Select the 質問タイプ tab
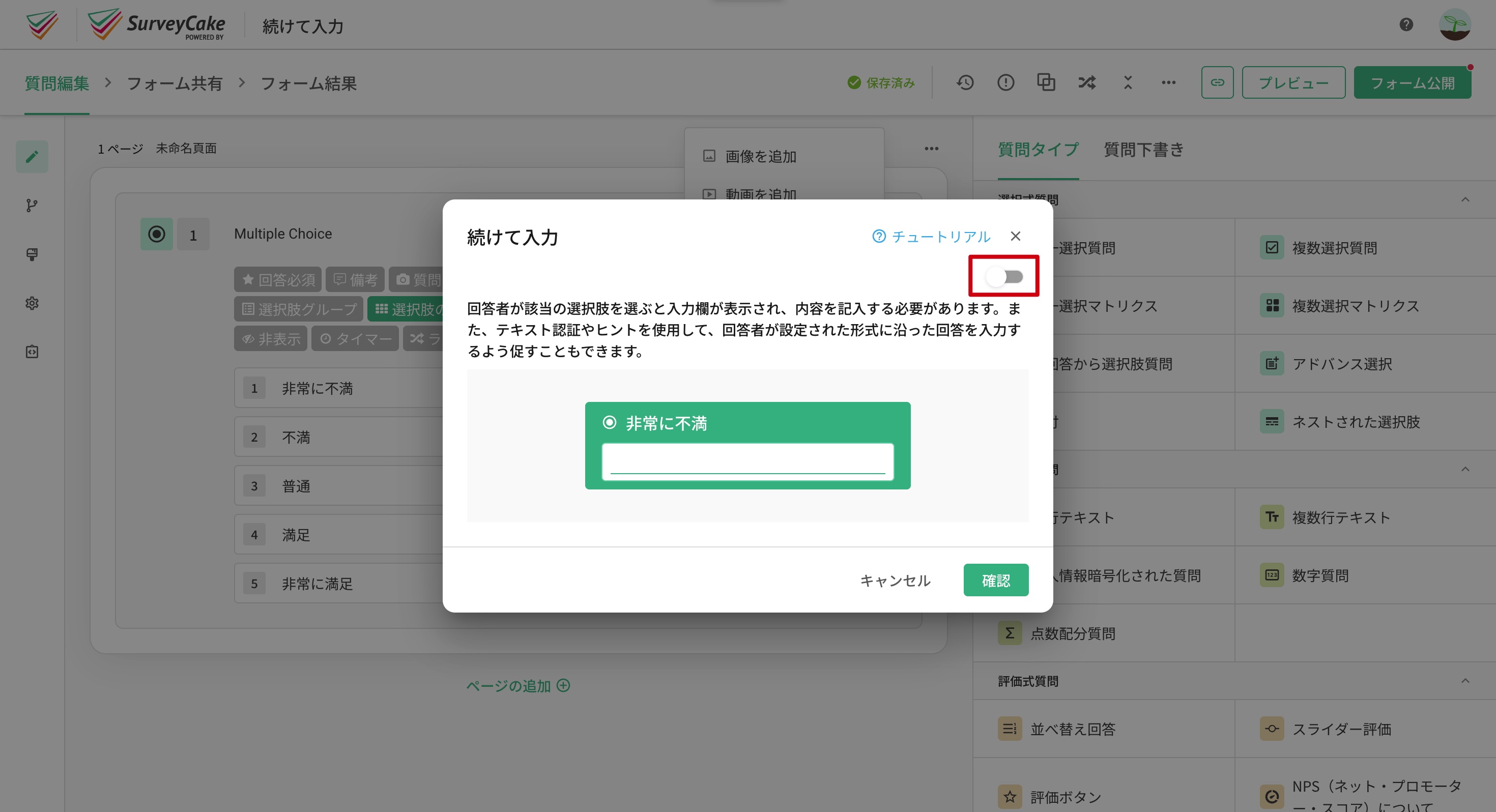The image size is (1496, 812). tap(1039, 149)
